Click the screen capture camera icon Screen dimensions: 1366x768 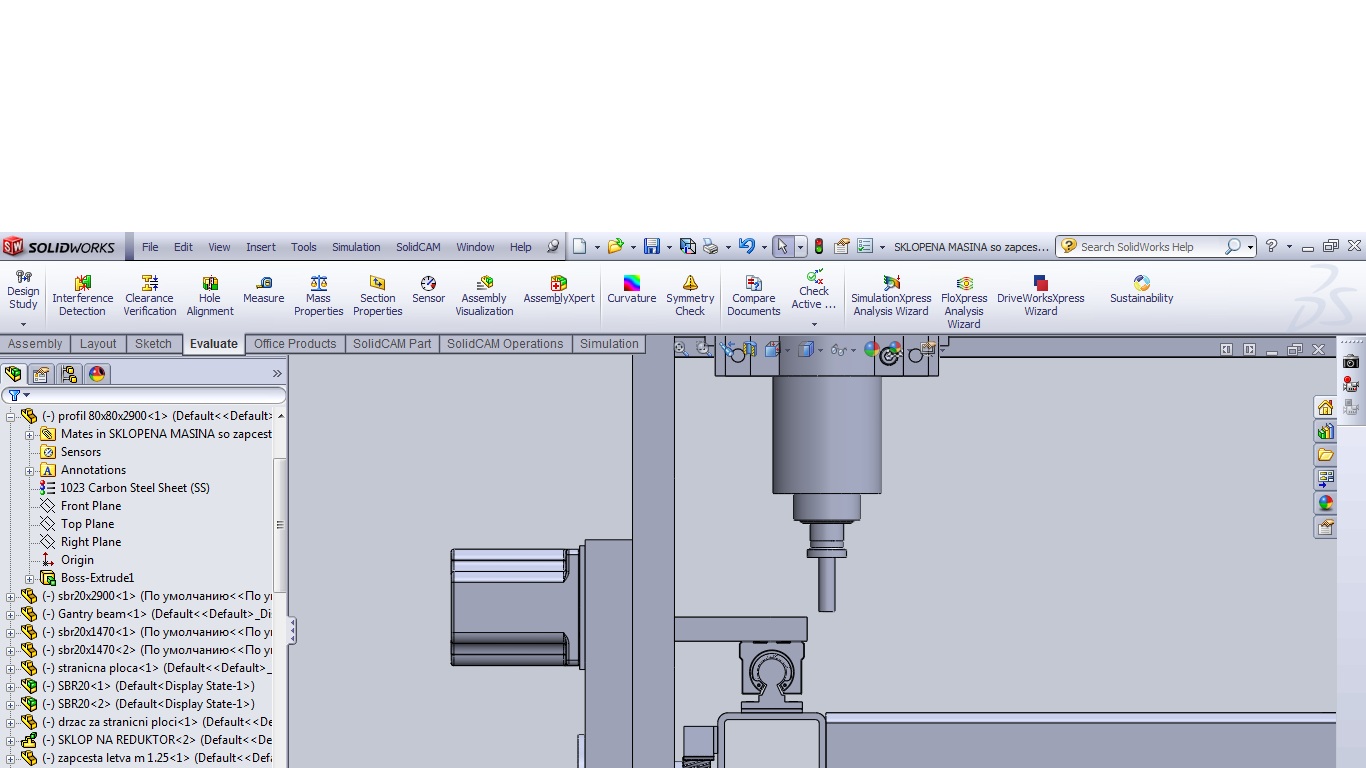tap(1351, 362)
